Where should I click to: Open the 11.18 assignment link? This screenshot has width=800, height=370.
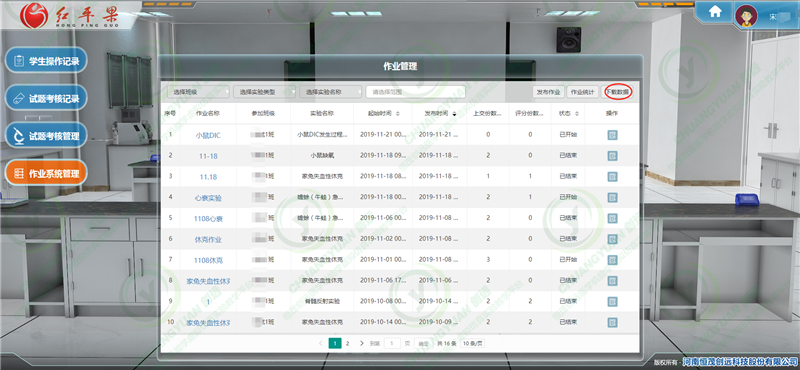208,177
